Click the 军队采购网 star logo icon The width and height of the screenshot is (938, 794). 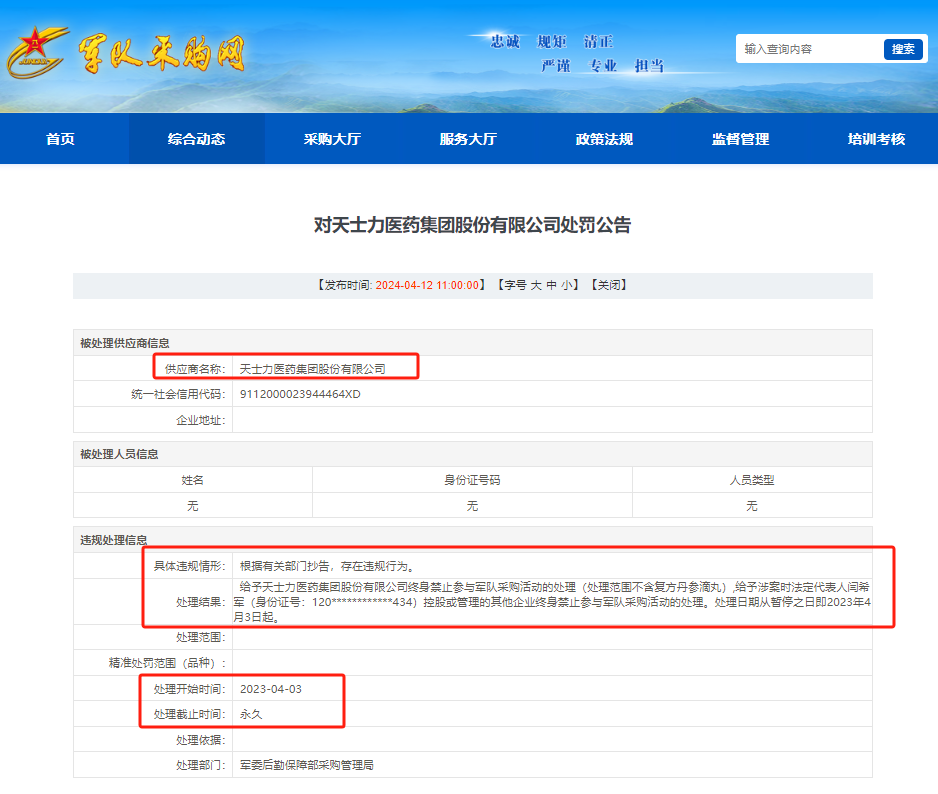coord(36,52)
